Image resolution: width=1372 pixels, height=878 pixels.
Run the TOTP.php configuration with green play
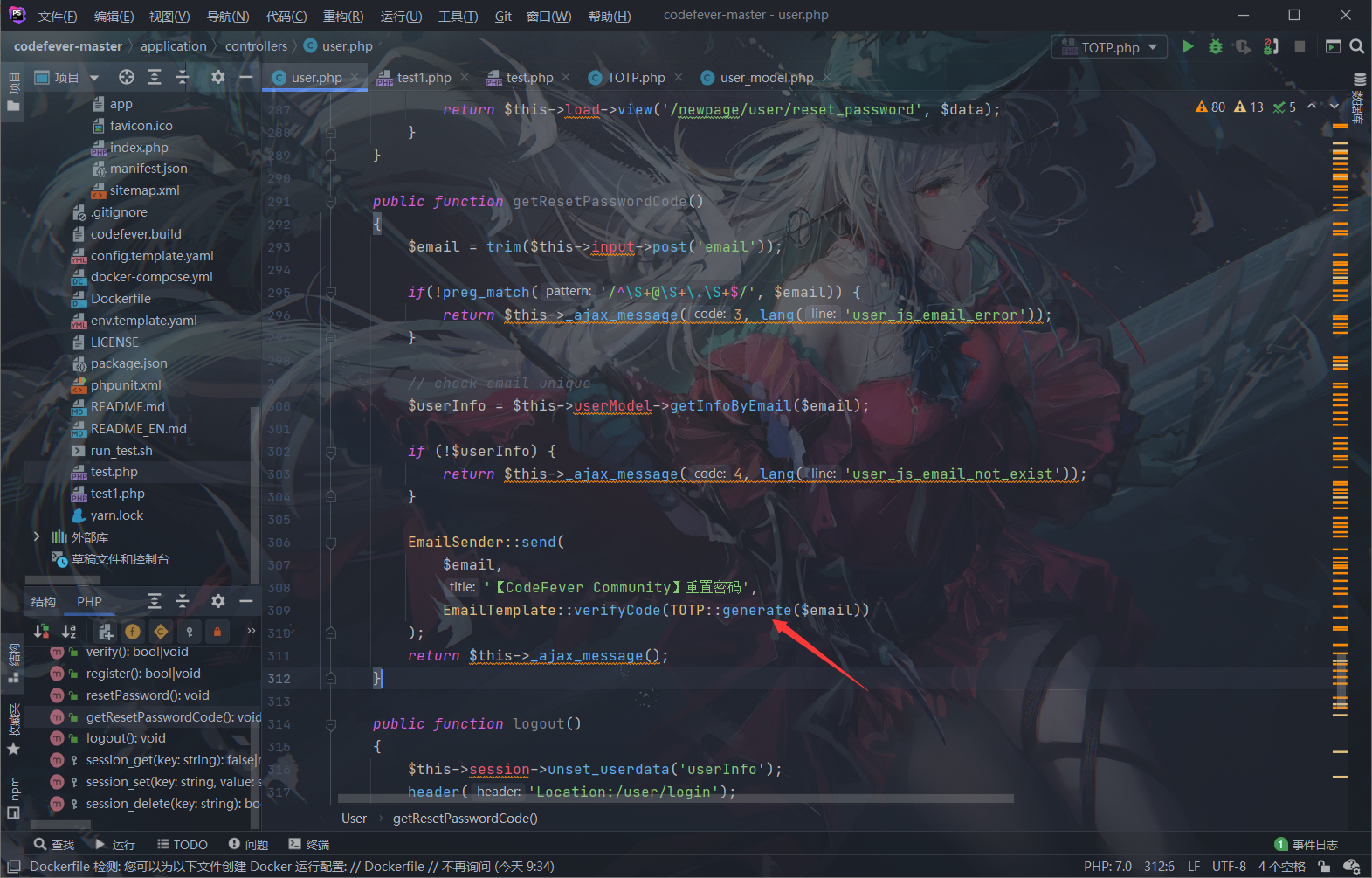click(1188, 46)
